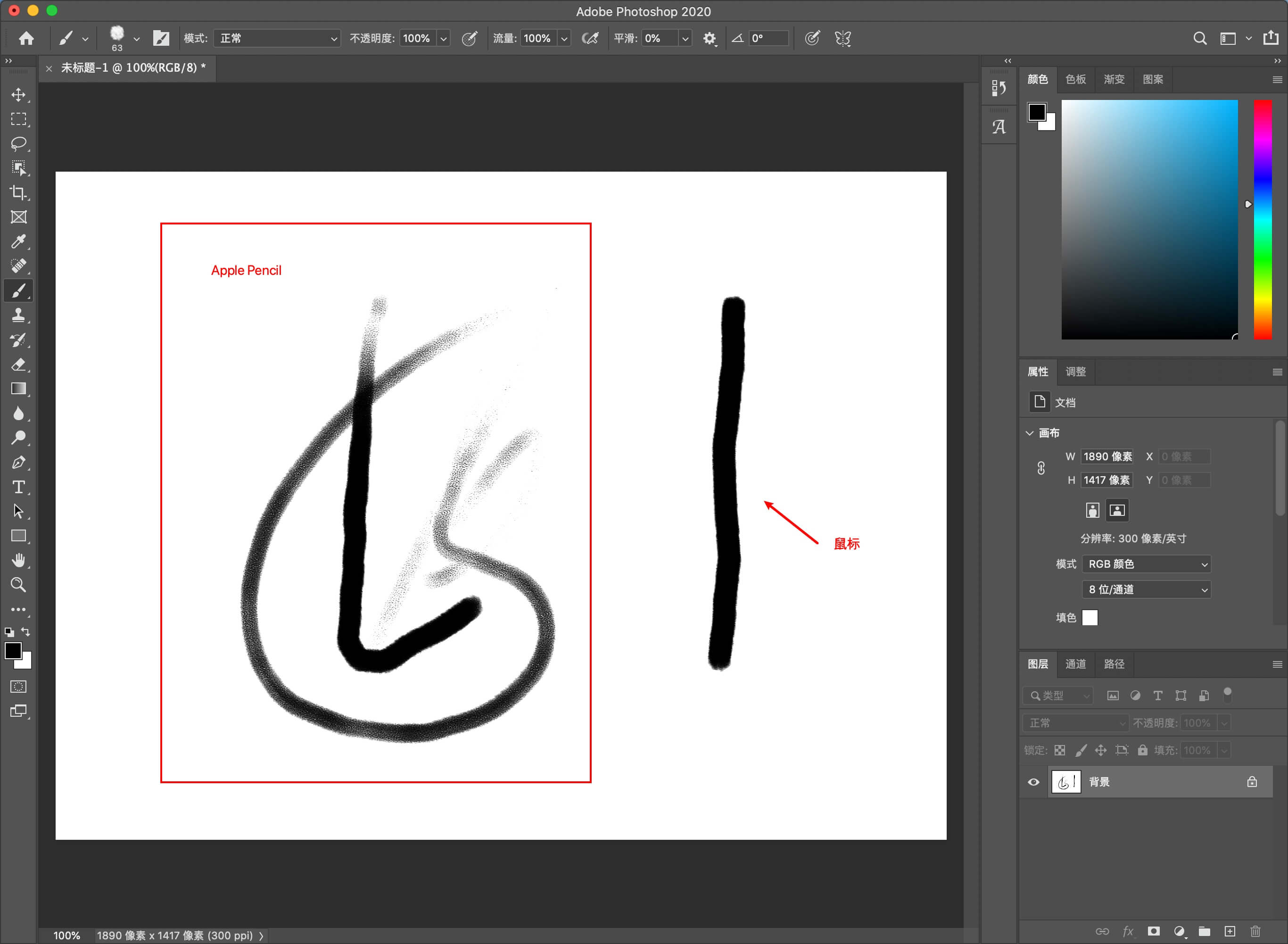Select the Hand tool
Image resolution: width=1288 pixels, height=944 pixels.
18,561
